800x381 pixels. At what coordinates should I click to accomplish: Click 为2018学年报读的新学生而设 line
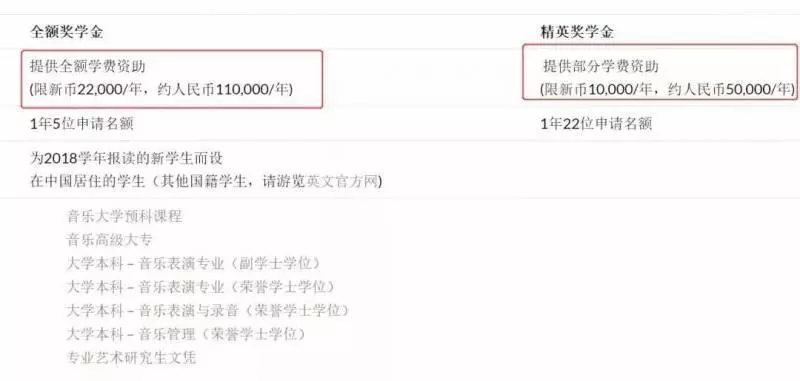[127, 158]
